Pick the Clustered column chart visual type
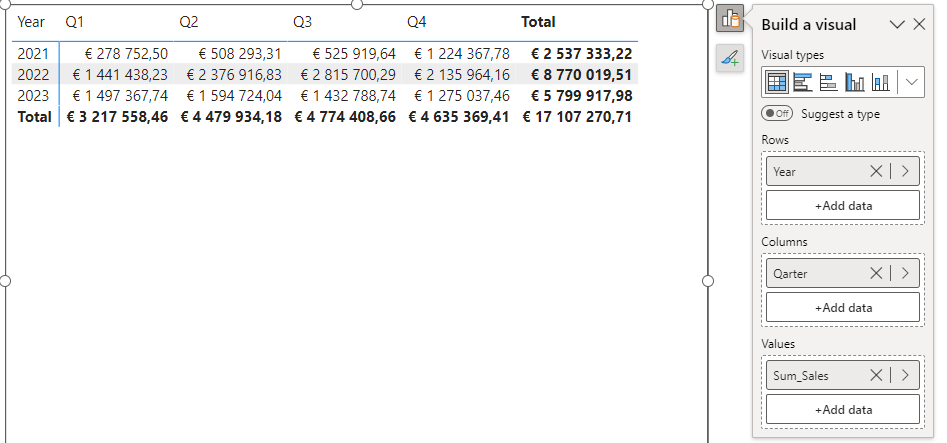Screen dimensions: 947x443 coord(855,82)
